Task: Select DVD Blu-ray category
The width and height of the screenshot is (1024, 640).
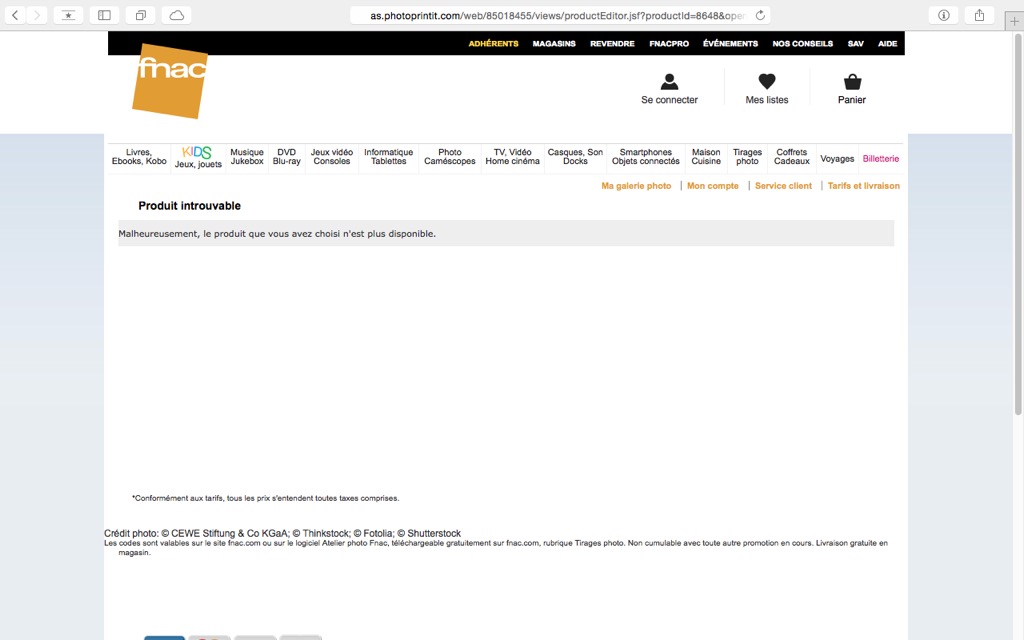Action: [x=287, y=157]
